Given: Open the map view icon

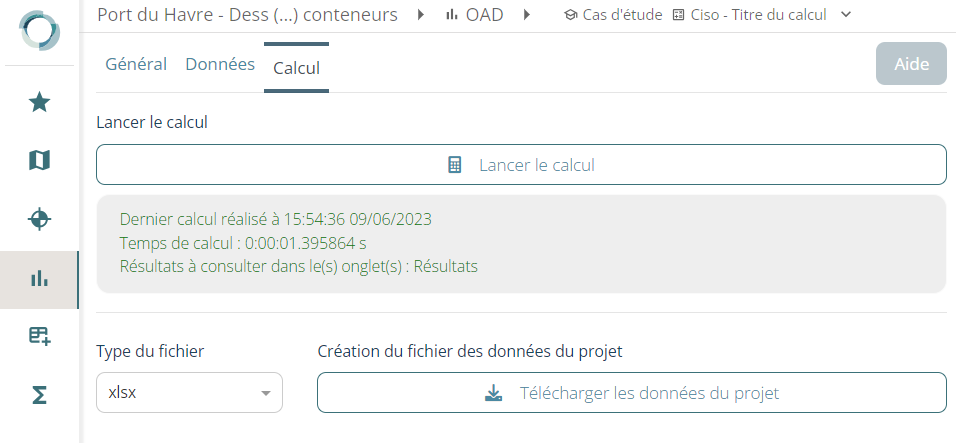Looking at the screenshot, I should (x=39, y=160).
